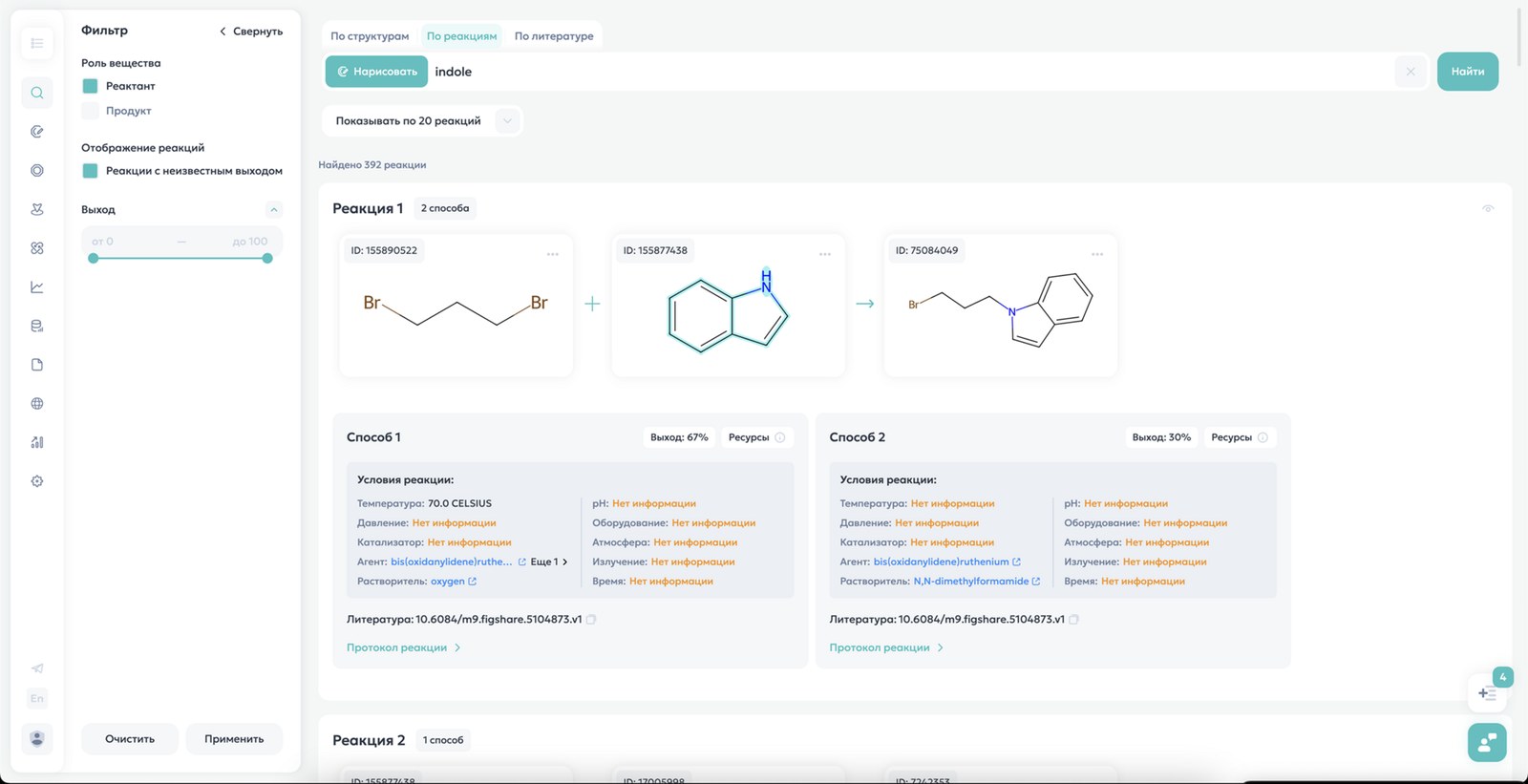Open the add-to-list icon with badge 4

[1487, 693]
